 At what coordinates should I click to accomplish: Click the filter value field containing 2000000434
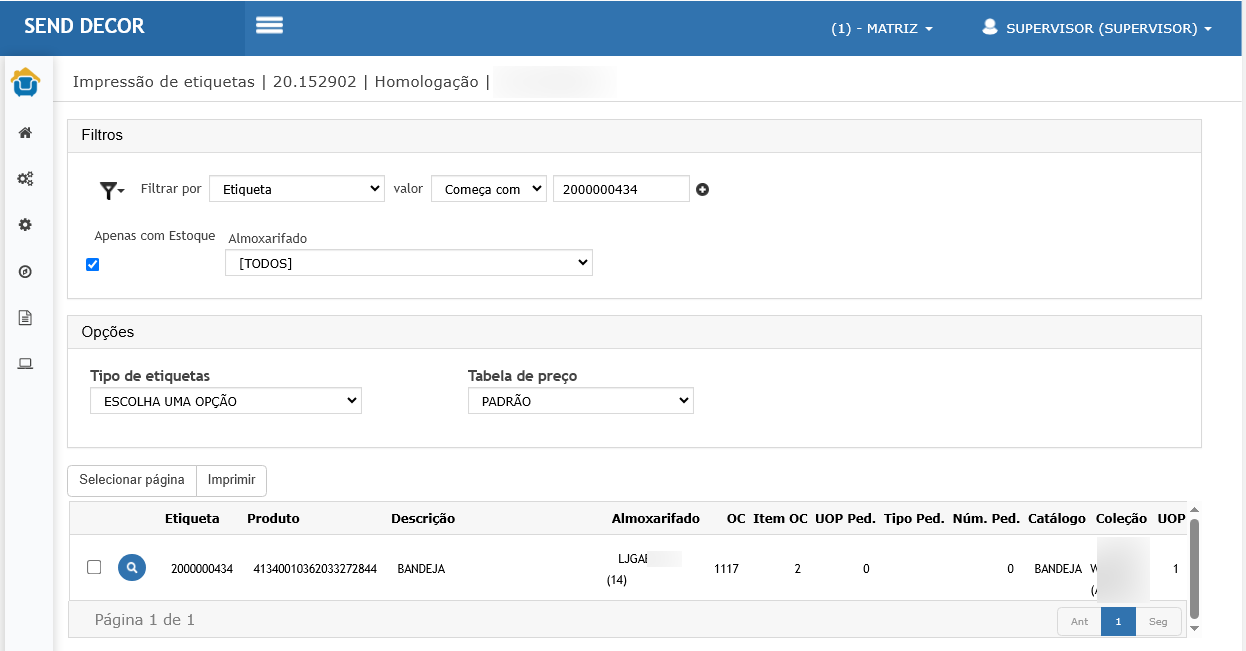point(621,188)
